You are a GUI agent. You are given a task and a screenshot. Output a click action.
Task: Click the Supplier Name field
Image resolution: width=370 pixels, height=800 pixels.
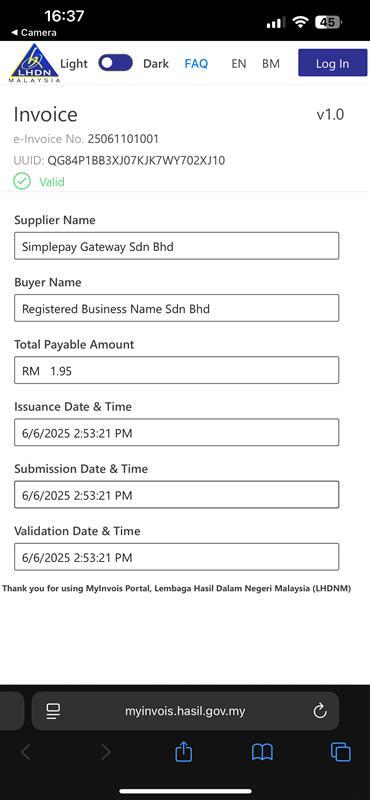[177, 246]
